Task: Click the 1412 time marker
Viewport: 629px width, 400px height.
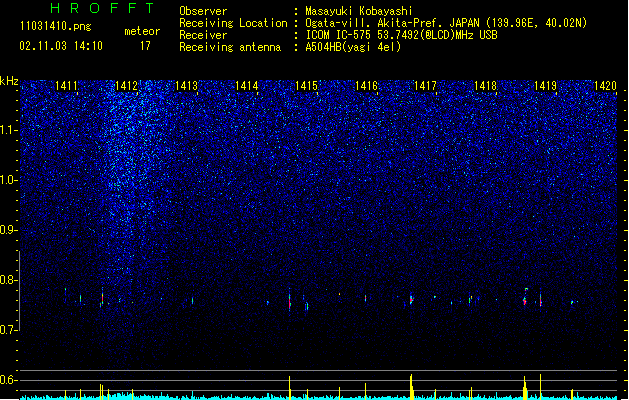Action: (x=126, y=86)
